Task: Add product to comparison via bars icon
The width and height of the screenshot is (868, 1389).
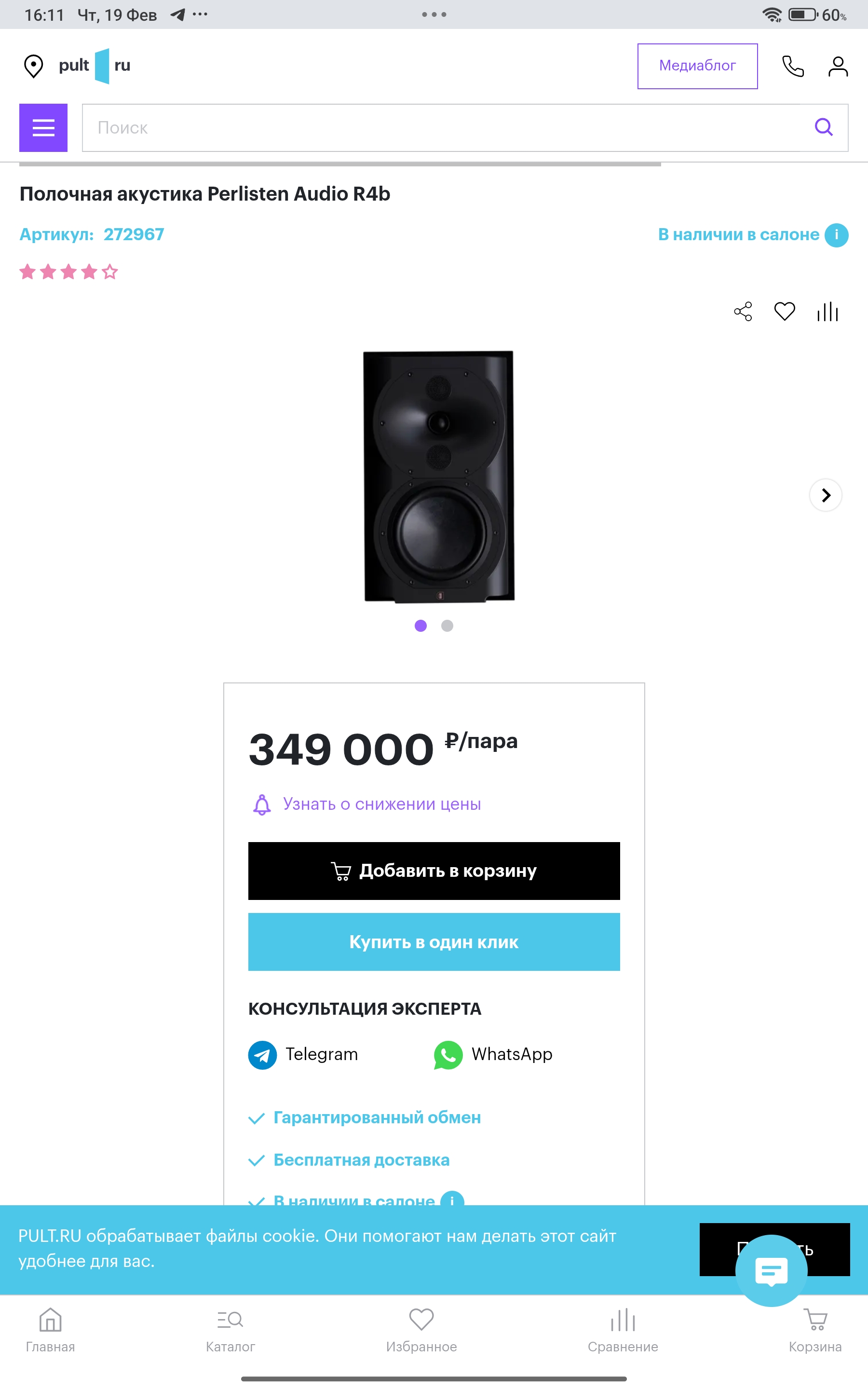Action: click(827, 312)
